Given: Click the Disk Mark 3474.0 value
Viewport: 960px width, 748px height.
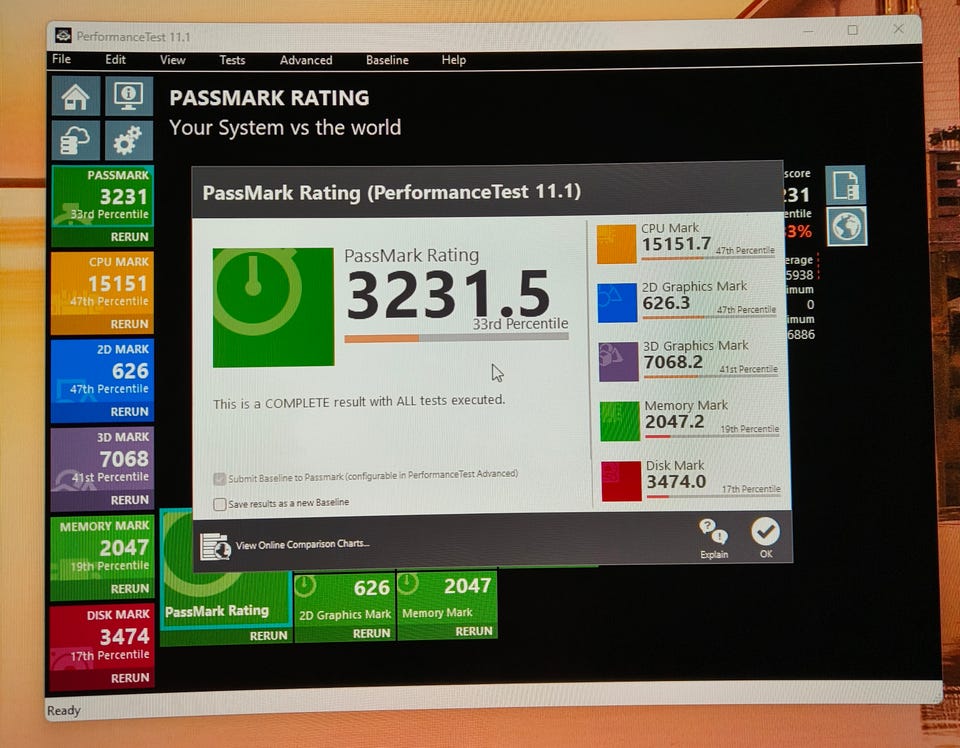Looking at the screenshot, I should [x=676, y=482].
